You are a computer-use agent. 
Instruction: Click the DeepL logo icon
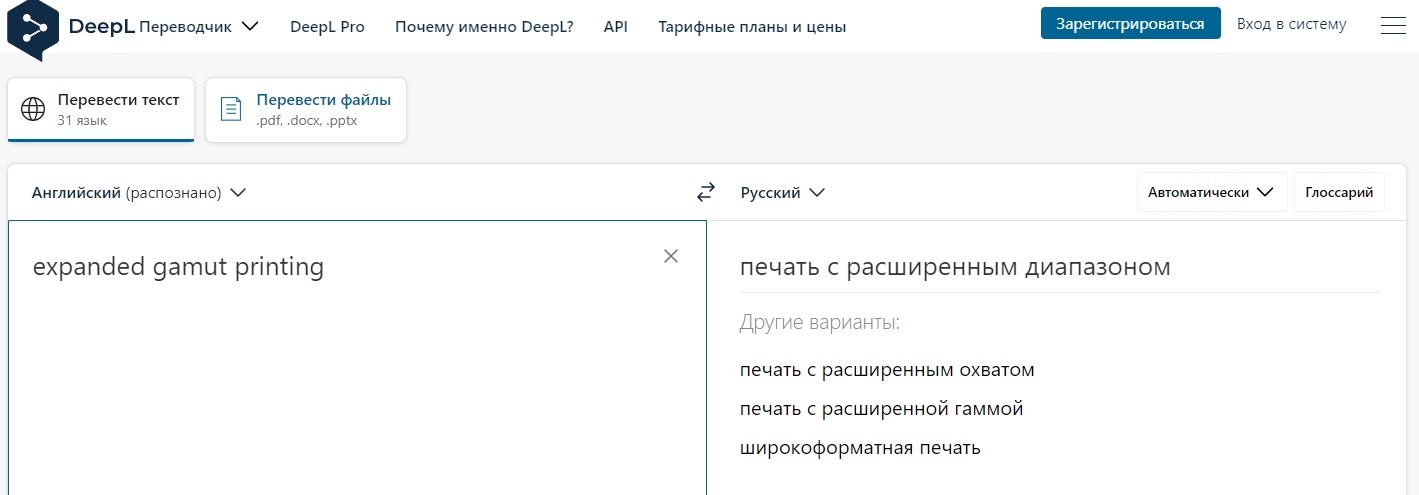click(x=33, y=24)
